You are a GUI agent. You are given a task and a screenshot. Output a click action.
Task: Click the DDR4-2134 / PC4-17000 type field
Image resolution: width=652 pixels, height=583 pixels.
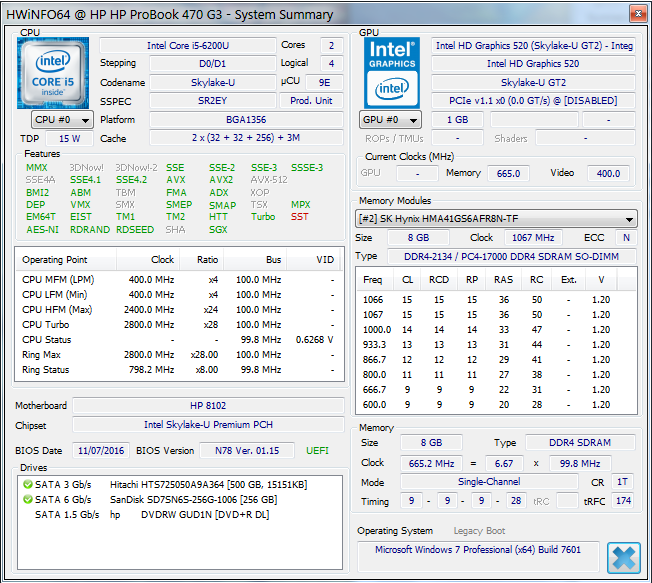[x=511, y=256]
